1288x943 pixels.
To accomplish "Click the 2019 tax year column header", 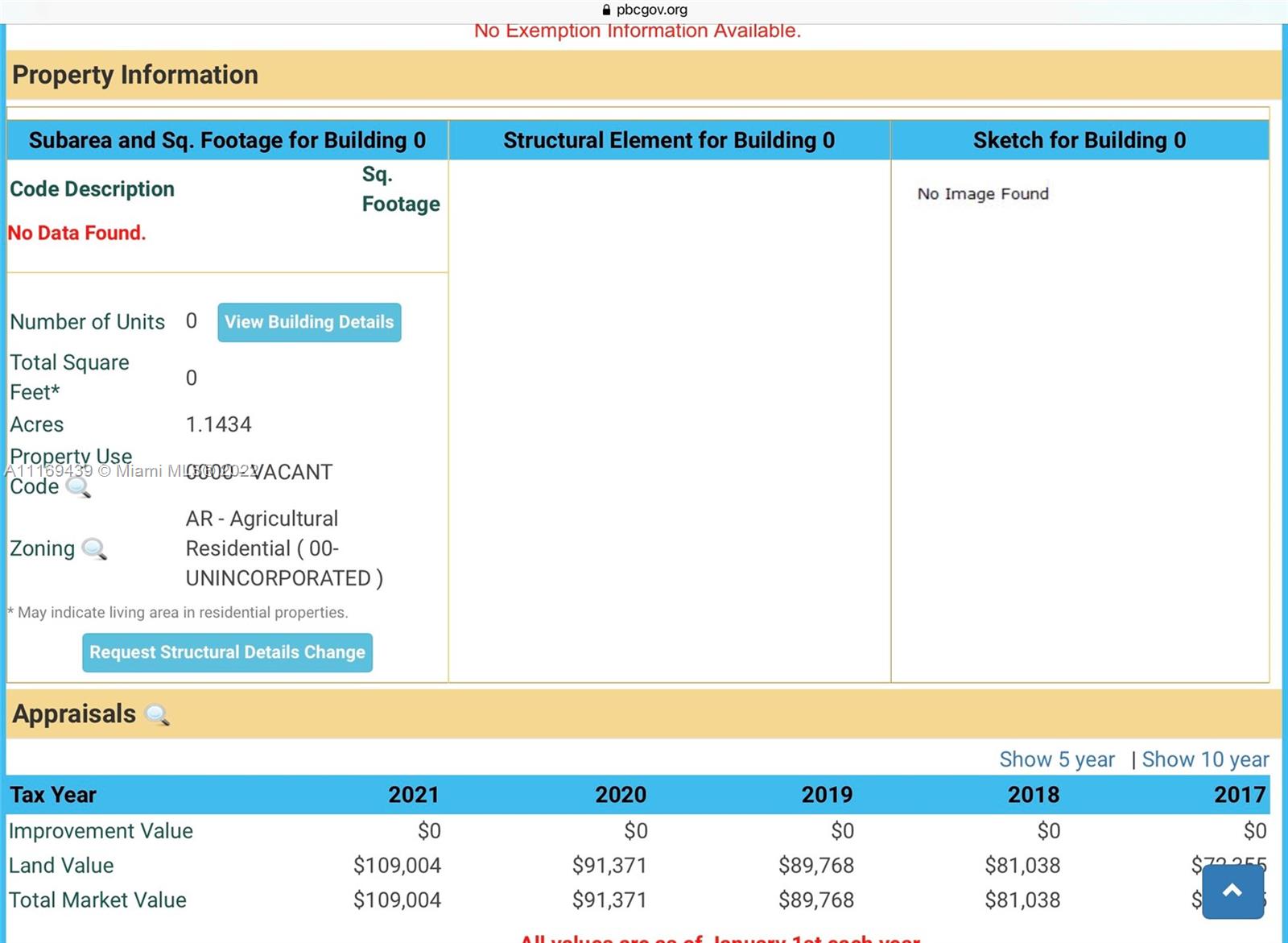I will click(826, 795).
